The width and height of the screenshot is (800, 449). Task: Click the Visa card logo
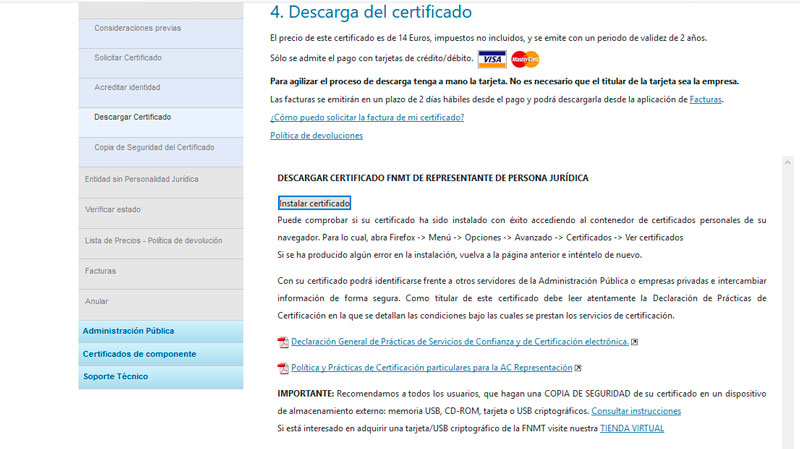492,59
